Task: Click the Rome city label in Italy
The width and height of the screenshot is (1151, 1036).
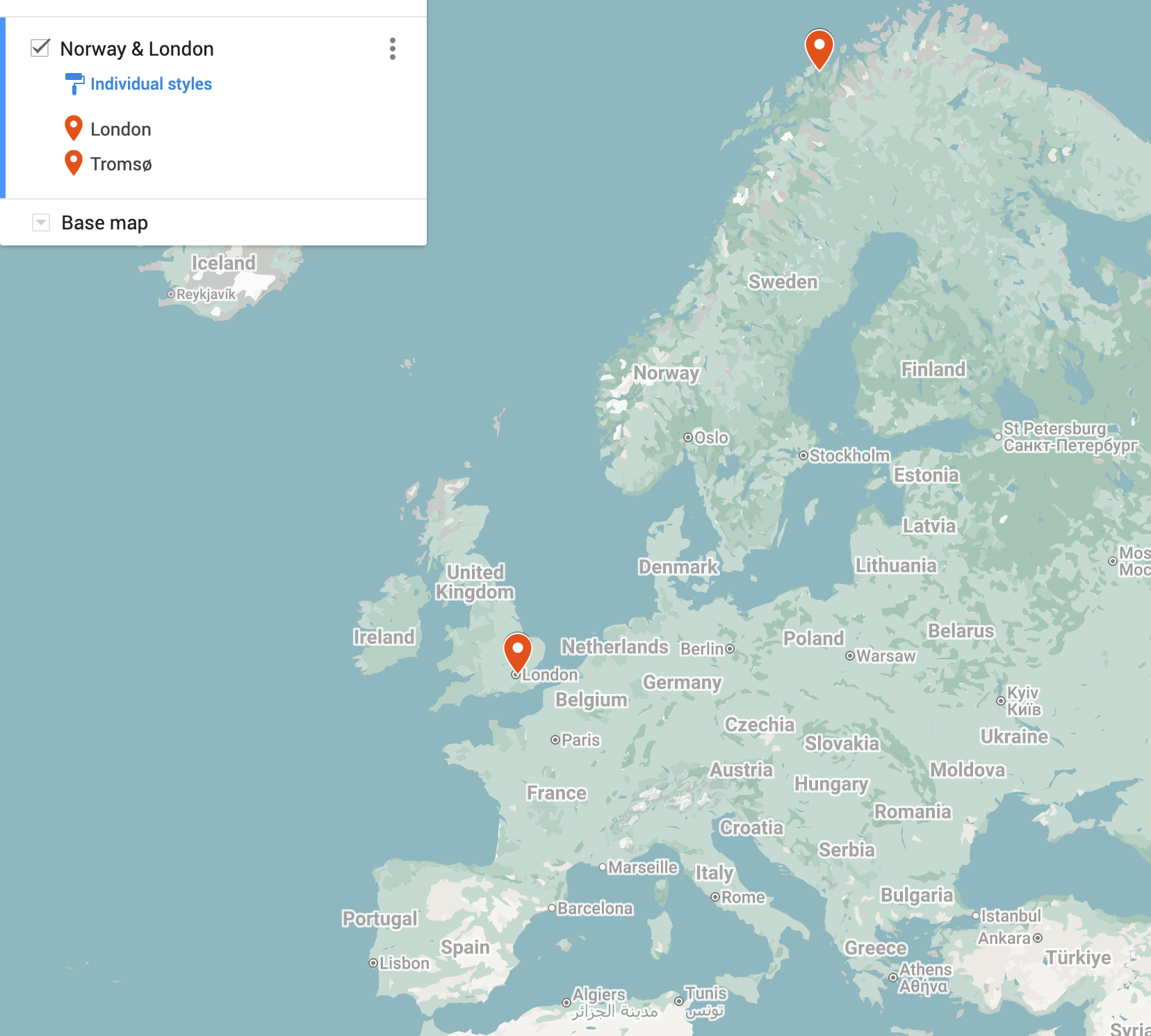Action: pyautogui.click(x=742, y=897)
